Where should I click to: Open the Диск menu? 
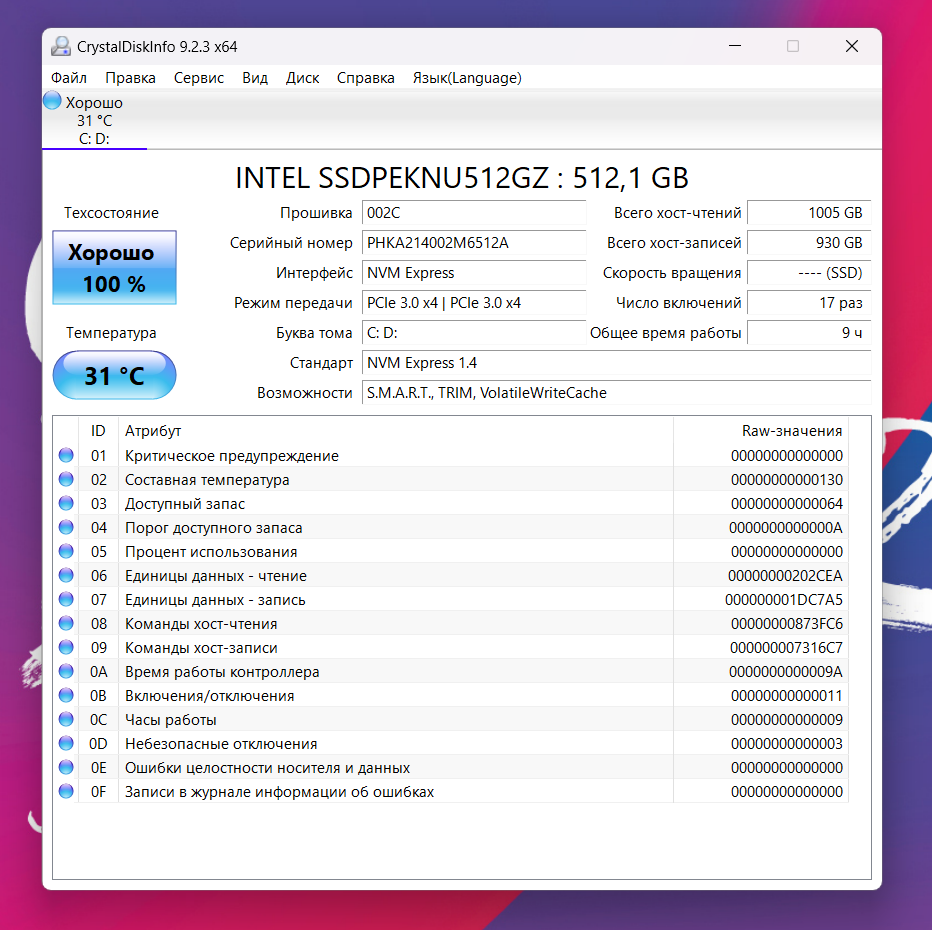[x=302, y=78]
